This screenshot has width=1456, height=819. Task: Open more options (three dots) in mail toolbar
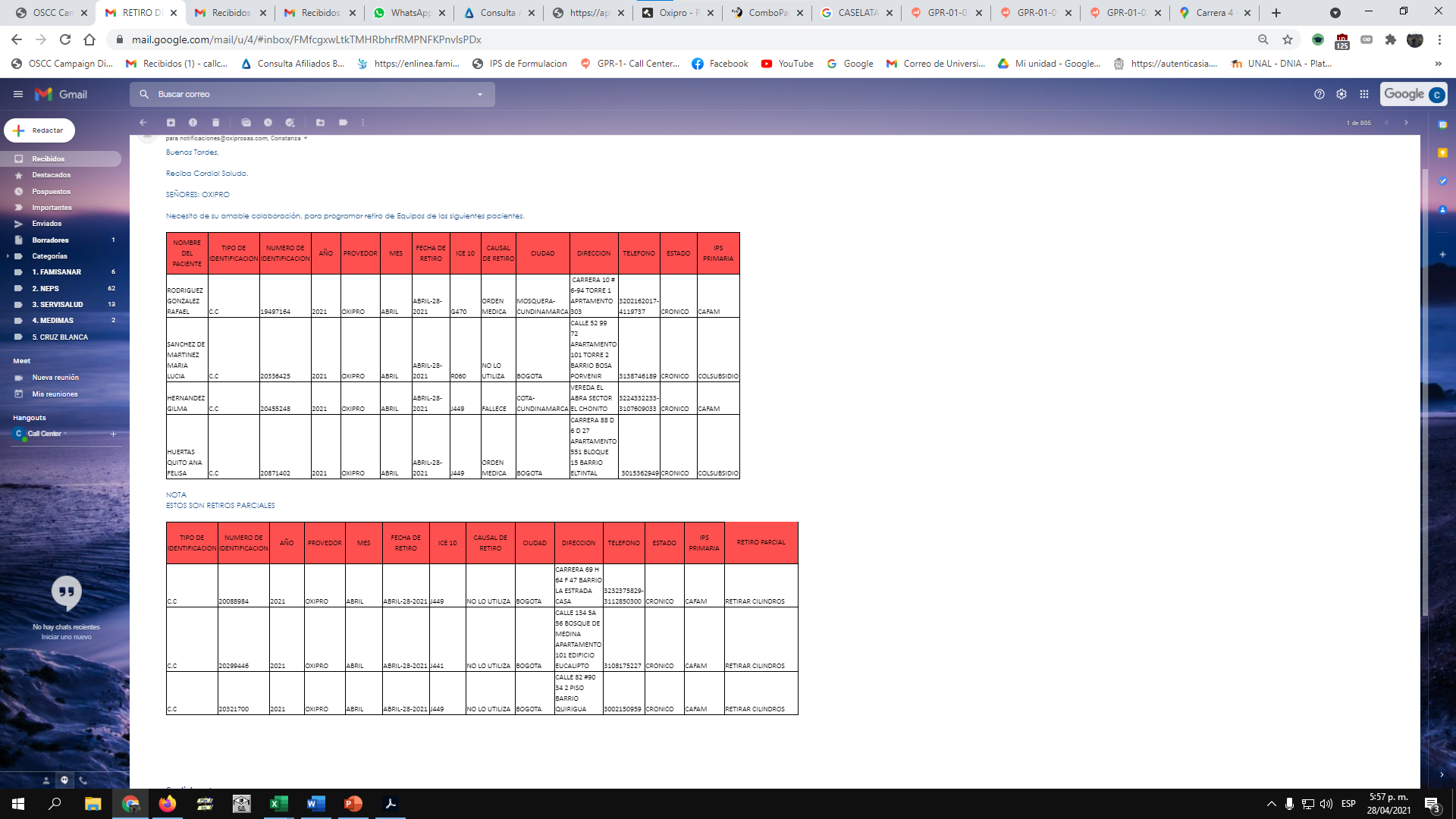363,122
